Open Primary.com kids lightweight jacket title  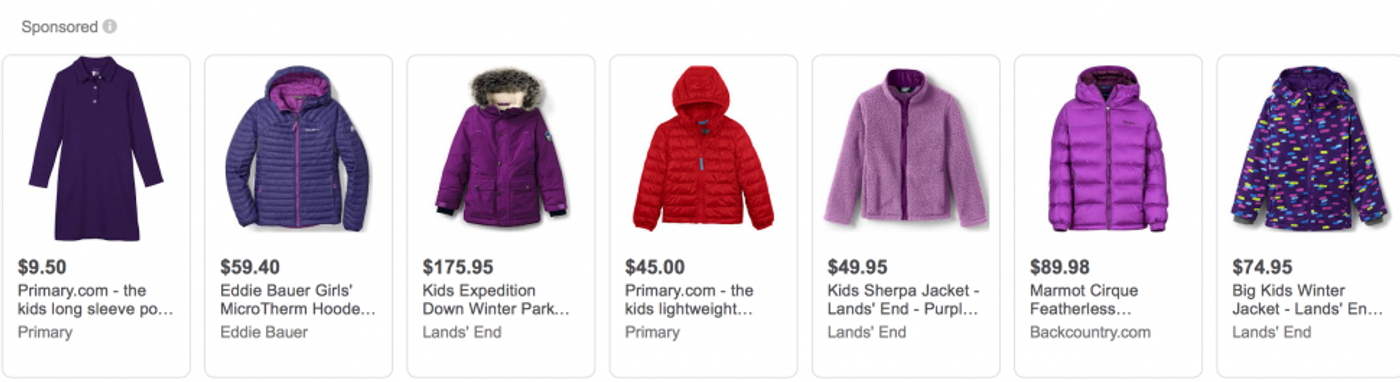(689, 300)
